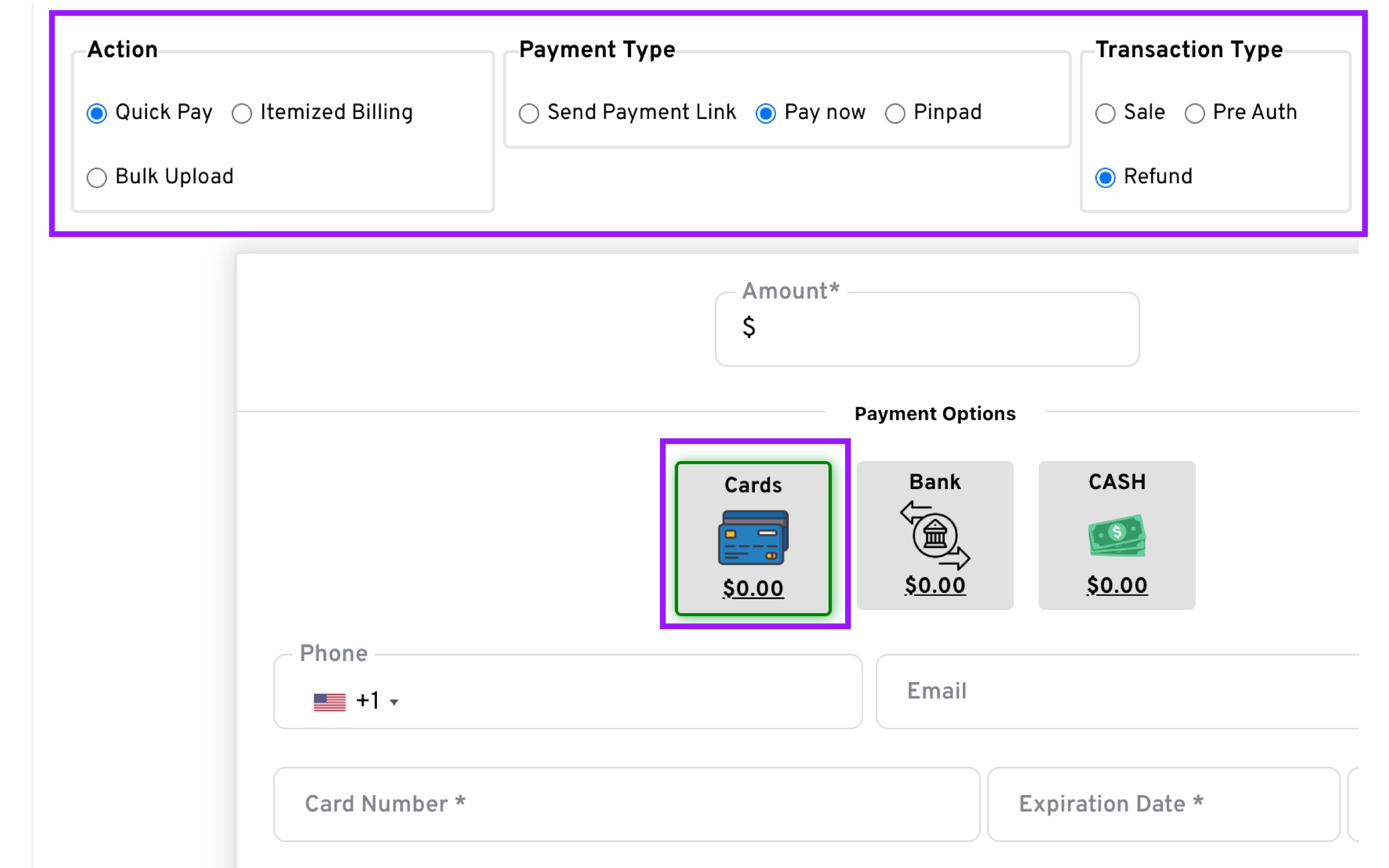Viewport: 1389px width, 868px height.
Task: Choose the Refund transaction type
Action: 1105,177
